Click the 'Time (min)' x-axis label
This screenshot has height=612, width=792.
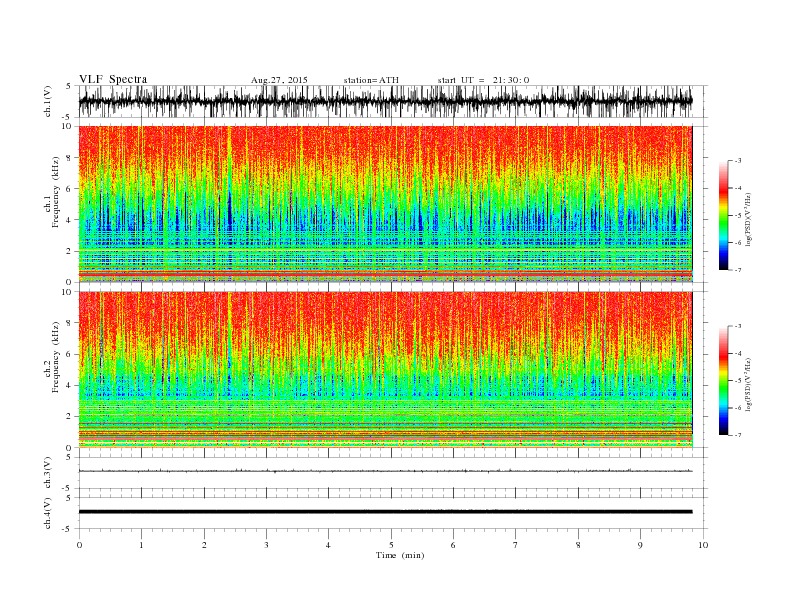pyautogui.click(x=400, y=555)
